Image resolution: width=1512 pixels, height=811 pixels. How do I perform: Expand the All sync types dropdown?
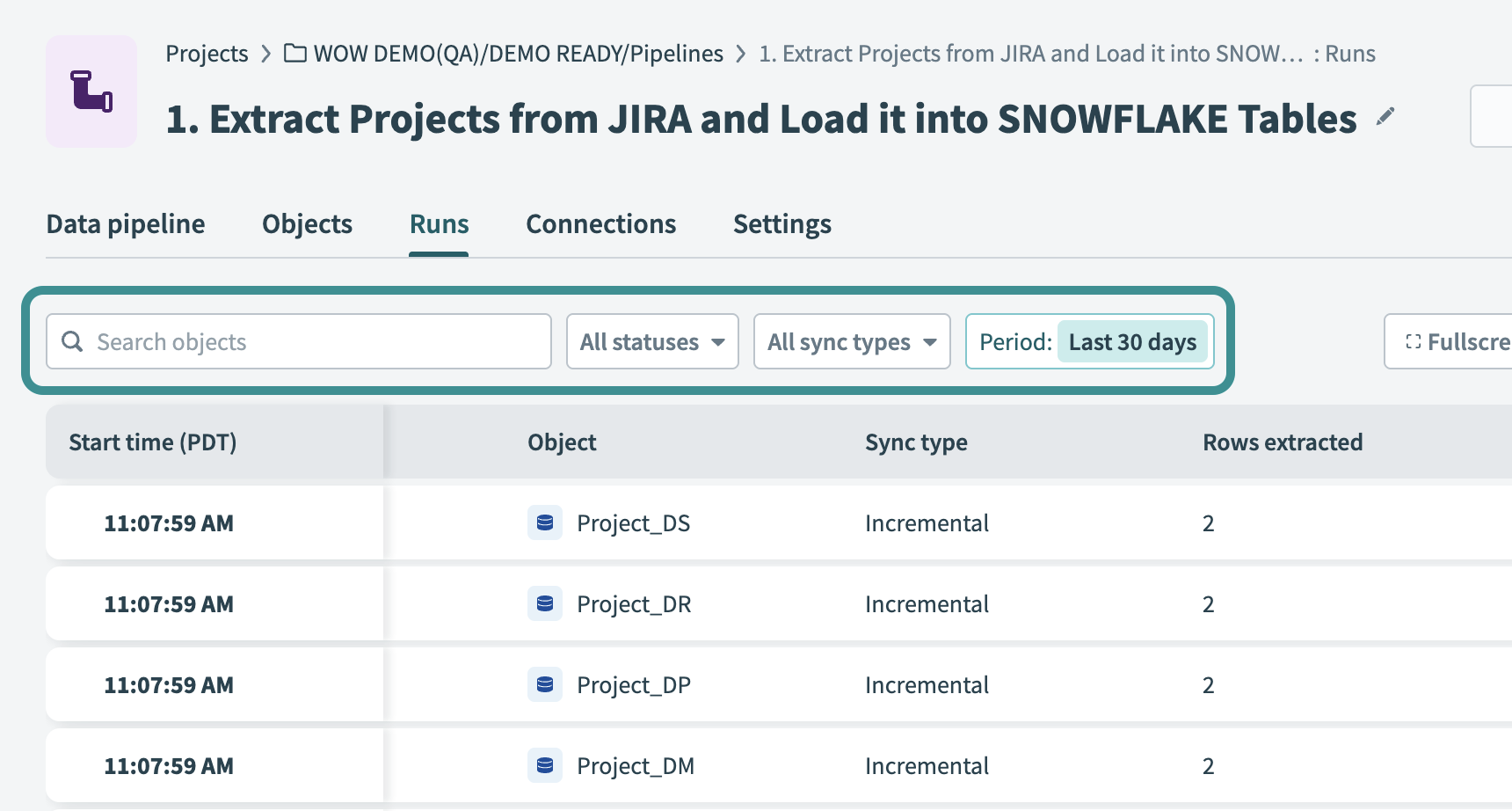(x=851, y=341)
